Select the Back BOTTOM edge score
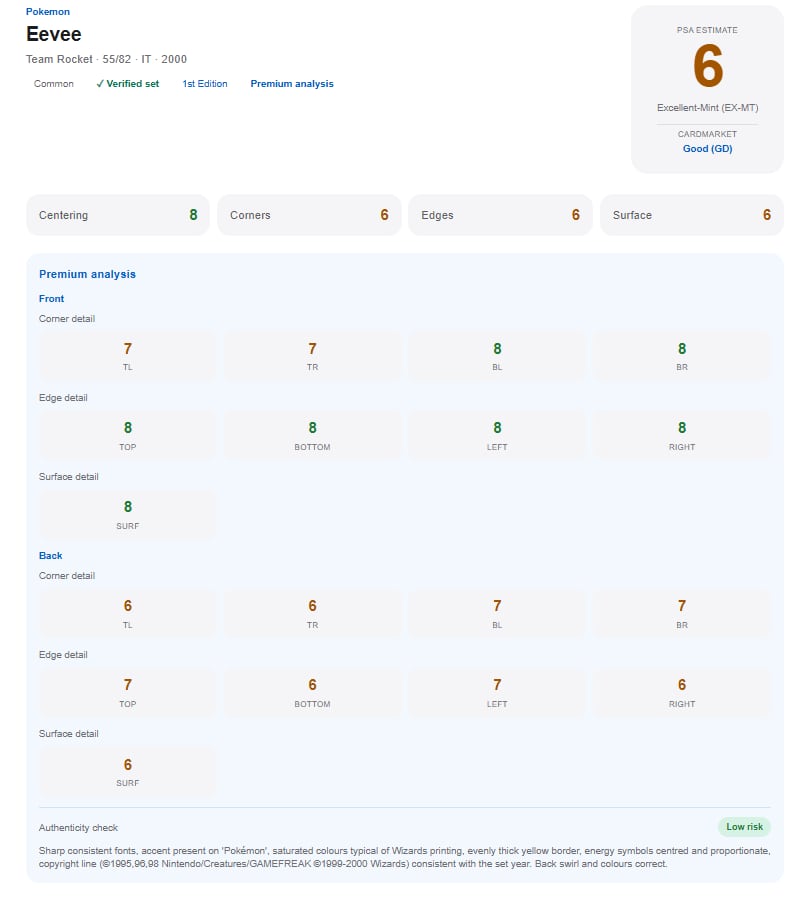This screenshot has width=807, height=897. click(312, 692)
